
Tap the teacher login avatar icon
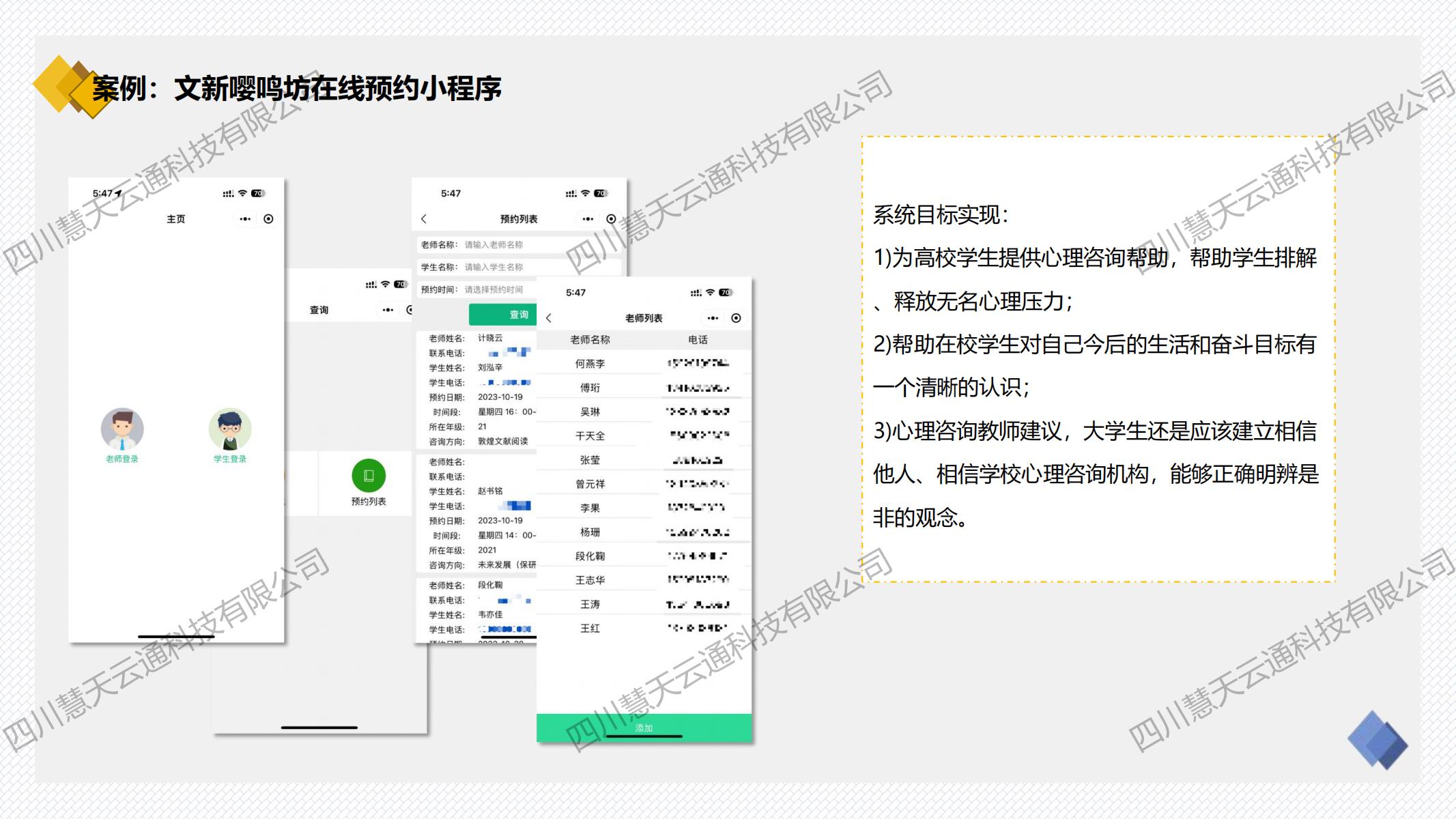coord(122,430)
